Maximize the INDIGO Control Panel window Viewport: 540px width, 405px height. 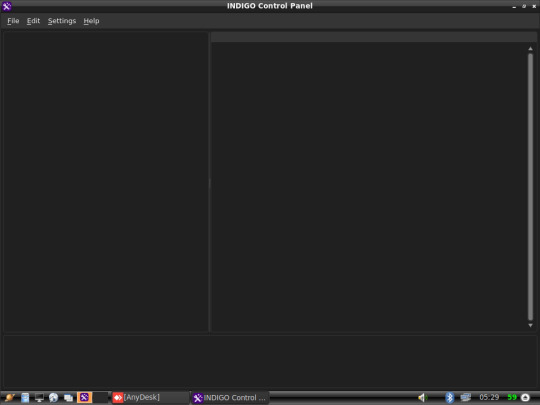(524, 6)
